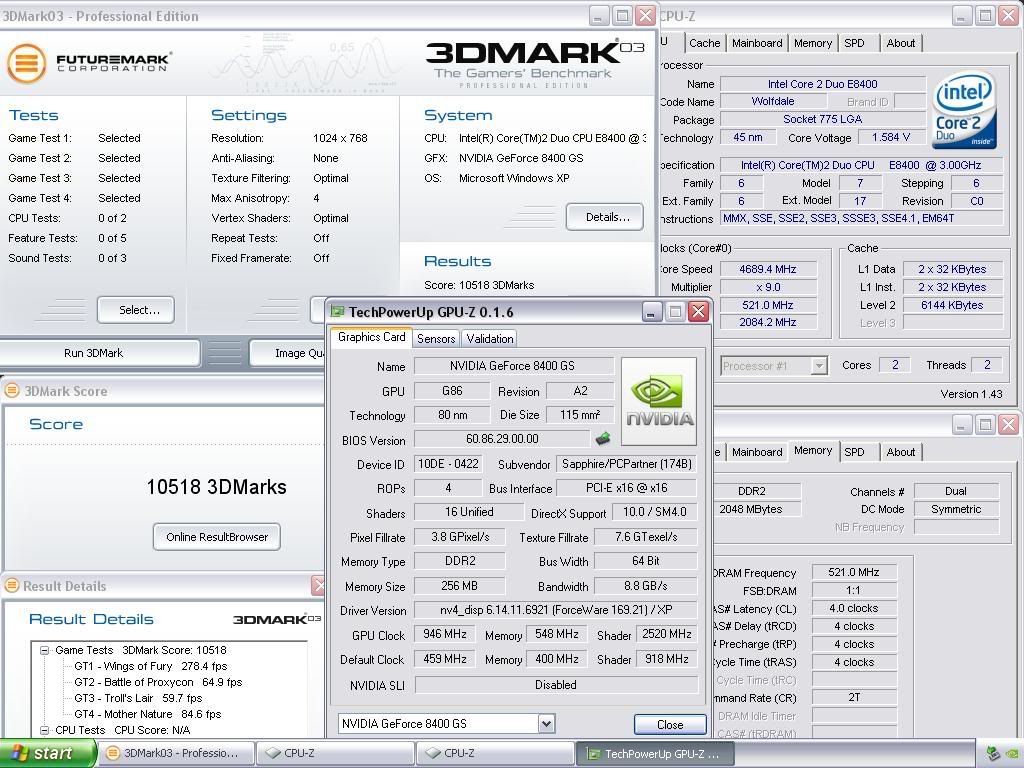The image size is (1024, 768).
Task: Open Mainboard tab in lower CPU-Z window
Action: (757, 452)
